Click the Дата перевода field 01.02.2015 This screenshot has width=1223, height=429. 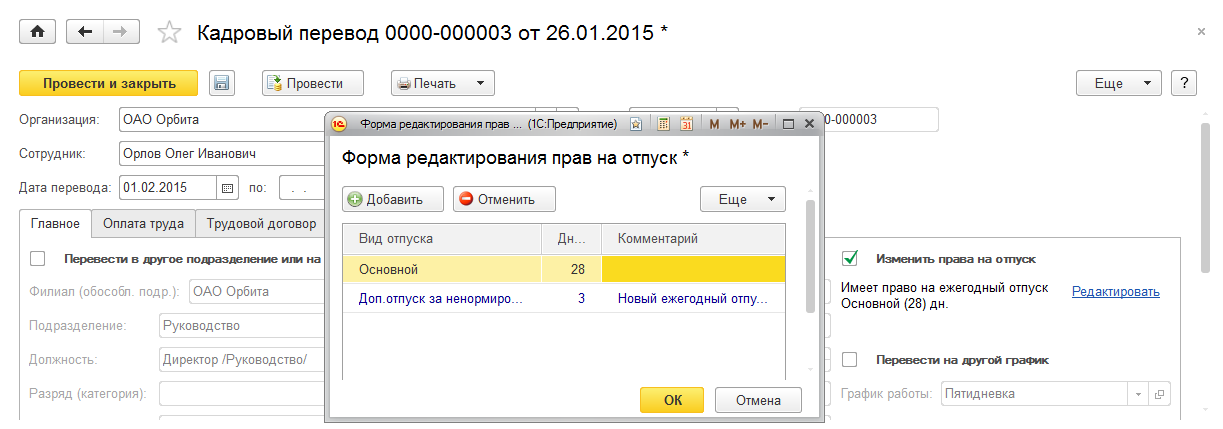pyautogui.click(x=168, y=187)
